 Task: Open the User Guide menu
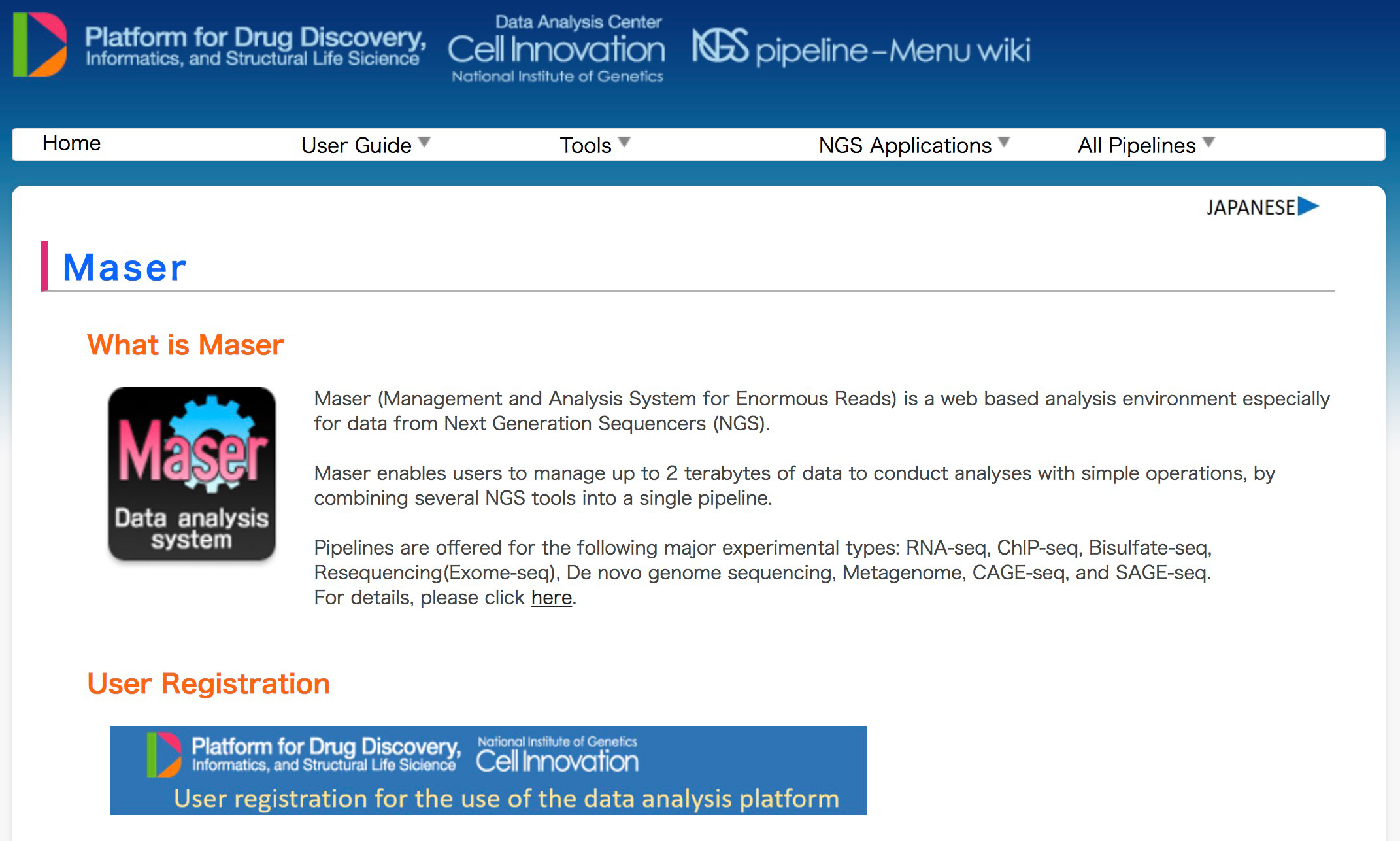[x=356, y=145]
